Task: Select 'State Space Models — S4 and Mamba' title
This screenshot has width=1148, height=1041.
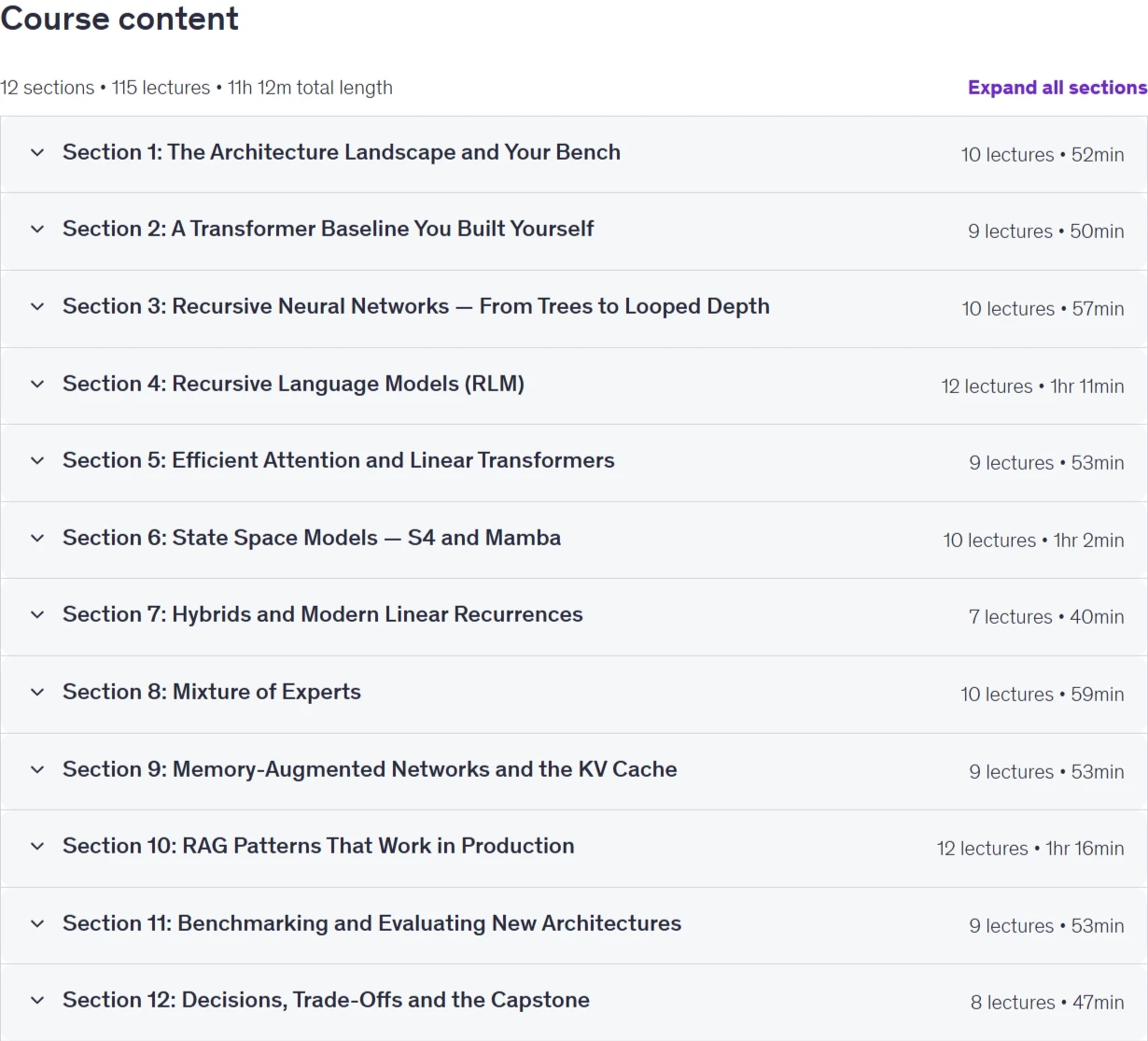Action: pos(367,538)
